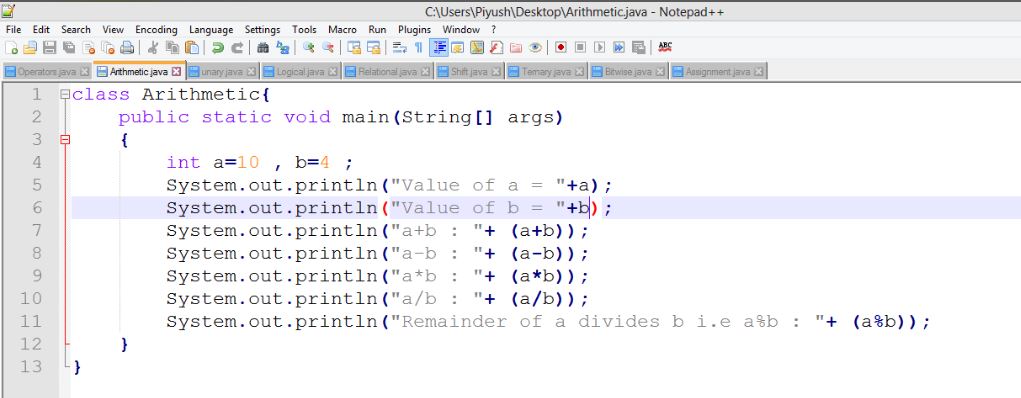This screenshot has height=398, width=1021.
Task: Click the Save Recorded Macro icon
Action: coord(638,48)
